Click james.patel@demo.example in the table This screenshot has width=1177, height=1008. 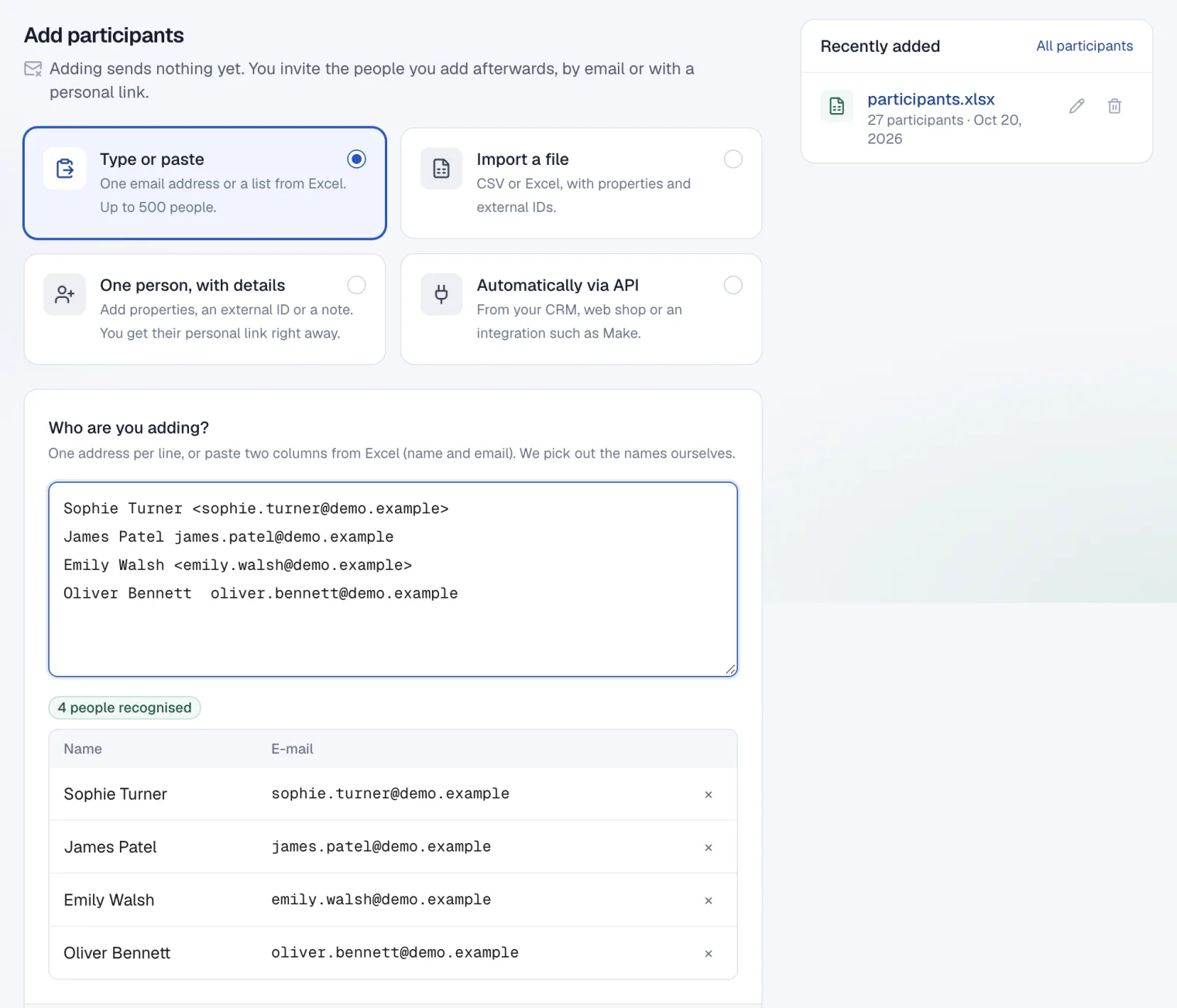click(x=381, y=847)
